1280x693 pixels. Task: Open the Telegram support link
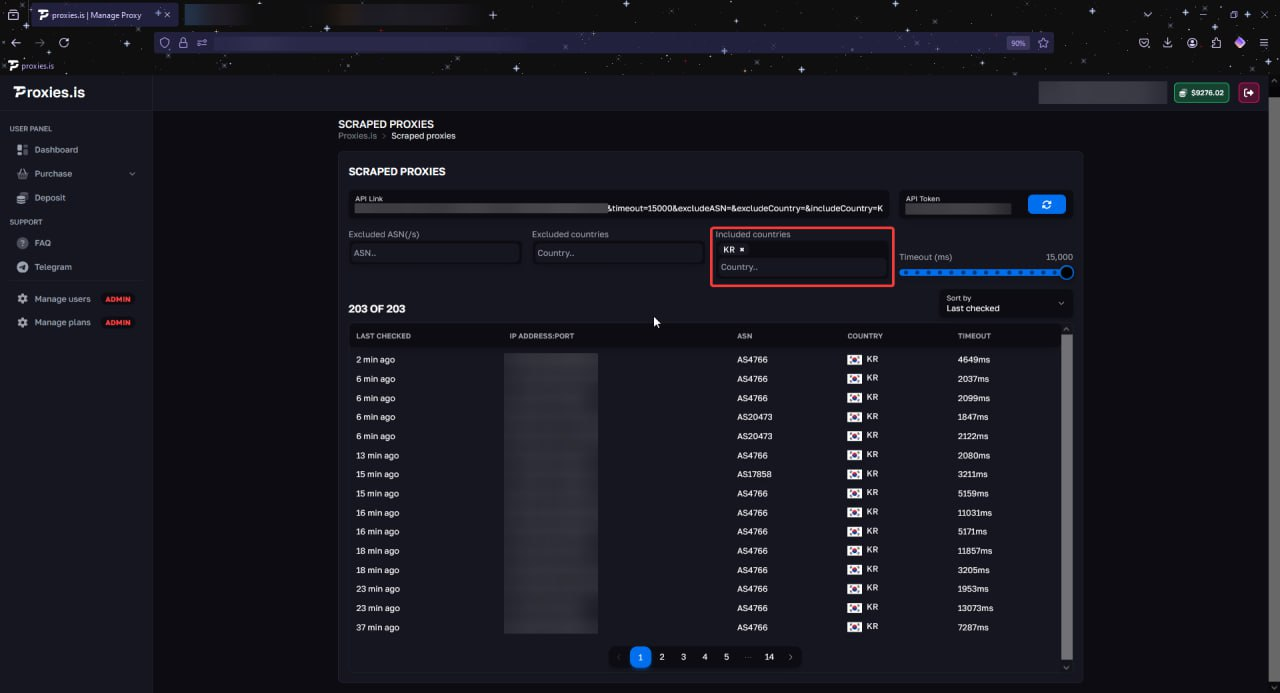pos(53,267)
